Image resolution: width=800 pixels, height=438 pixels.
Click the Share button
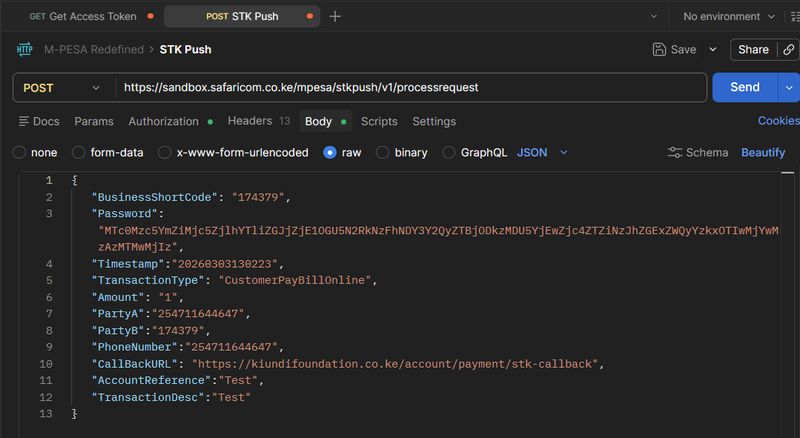pos(753,50)
